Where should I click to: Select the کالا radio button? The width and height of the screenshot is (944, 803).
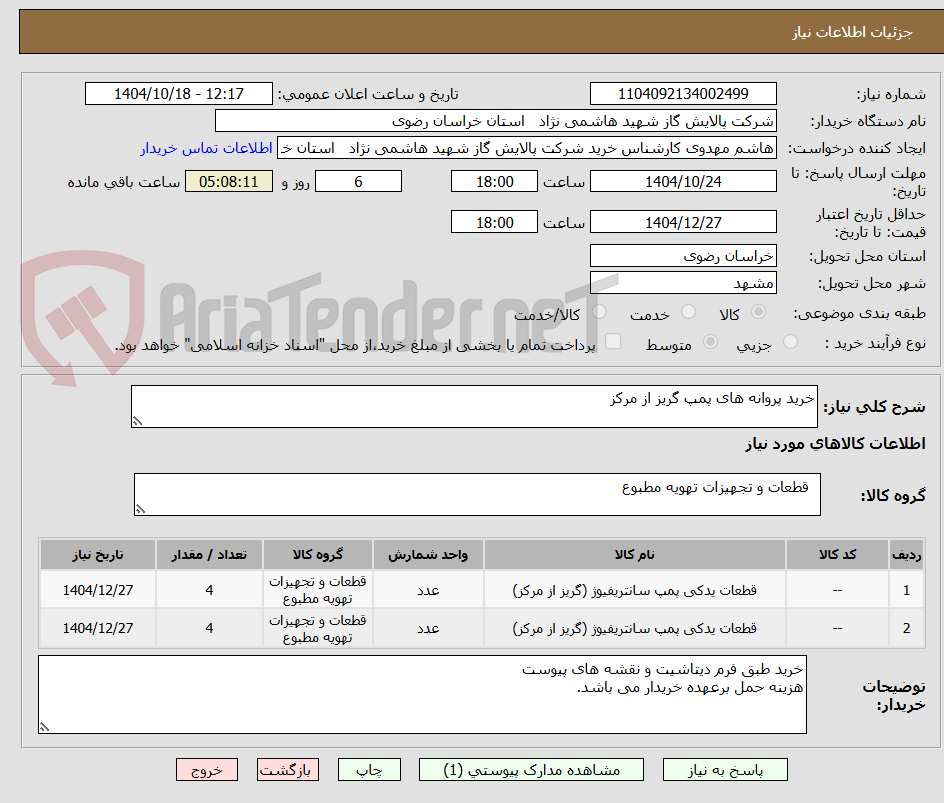click(759, 312)
